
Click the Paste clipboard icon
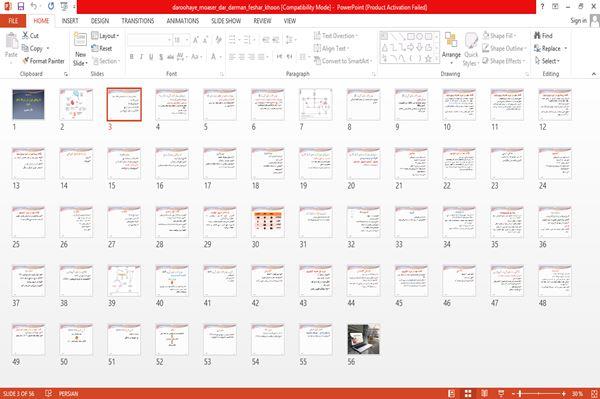[x=11, y=41]
